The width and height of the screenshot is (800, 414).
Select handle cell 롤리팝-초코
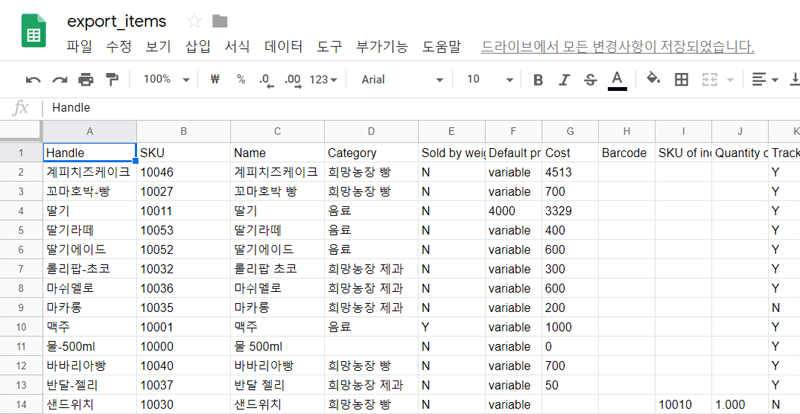click(x=90, y=269)
